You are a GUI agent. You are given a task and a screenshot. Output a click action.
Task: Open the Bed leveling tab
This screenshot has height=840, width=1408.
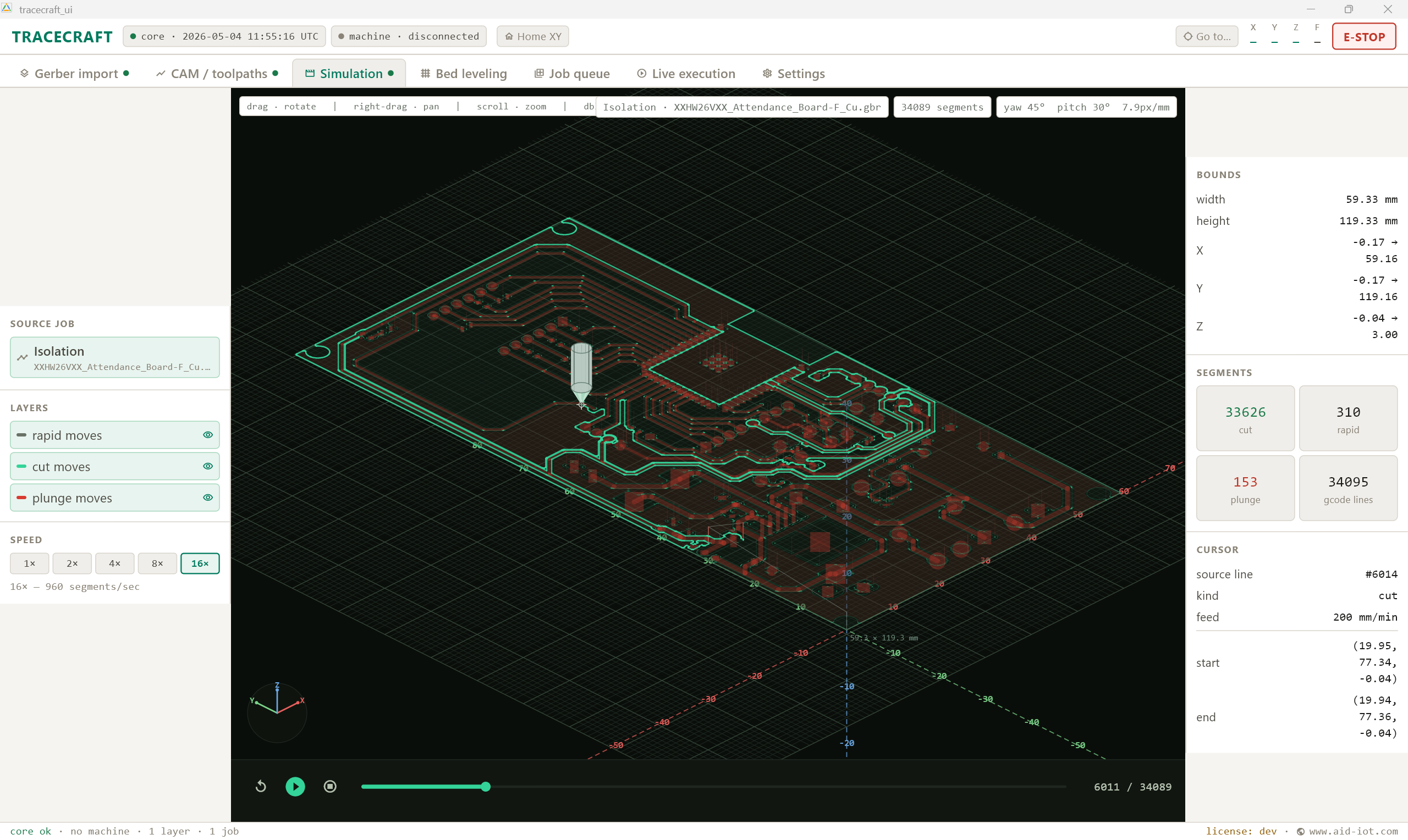point(464,74)
